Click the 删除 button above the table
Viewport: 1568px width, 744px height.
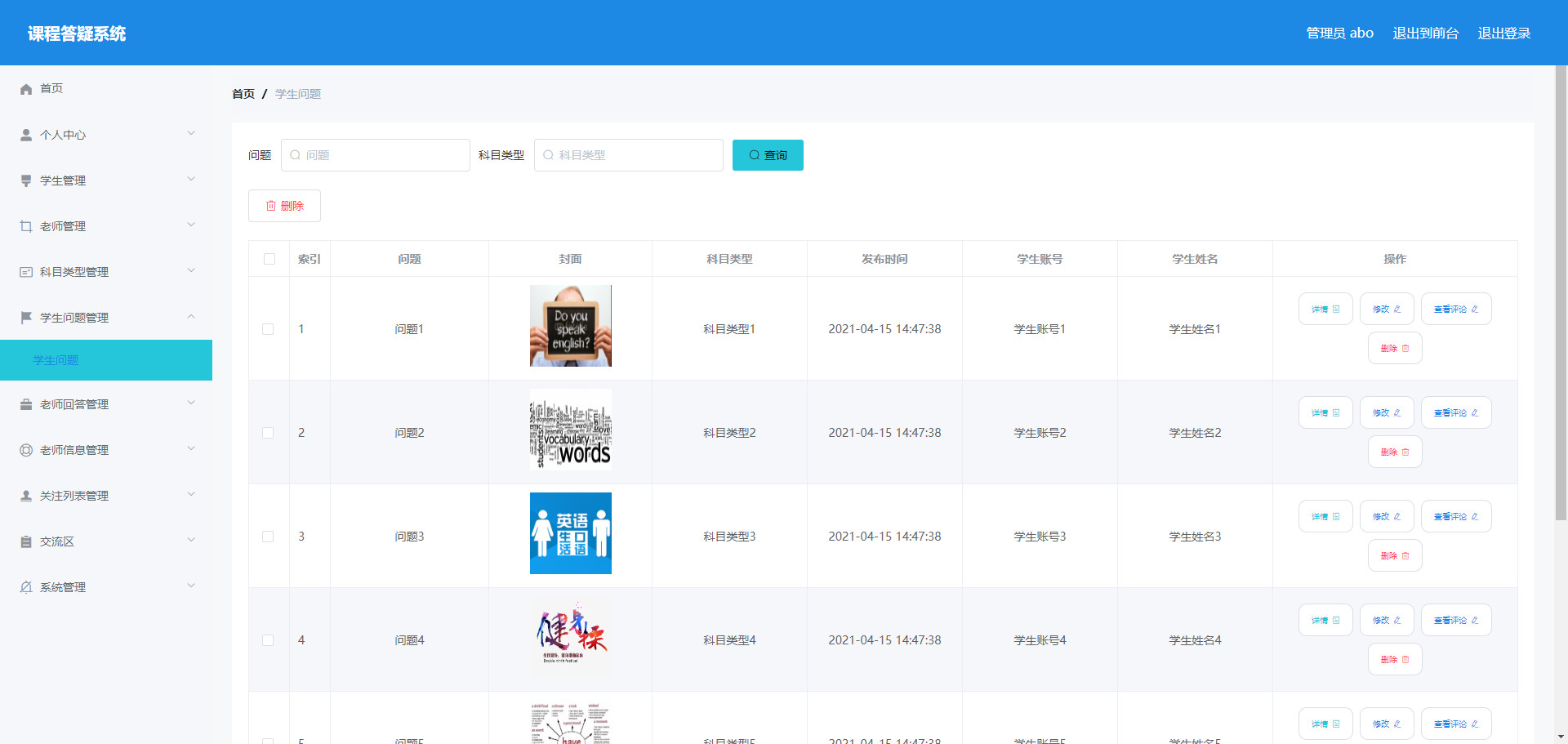click(x=284, y=206)
